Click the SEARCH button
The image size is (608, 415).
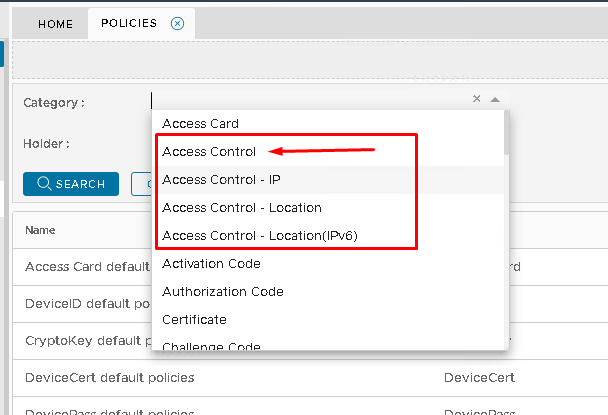coord(71,184)
